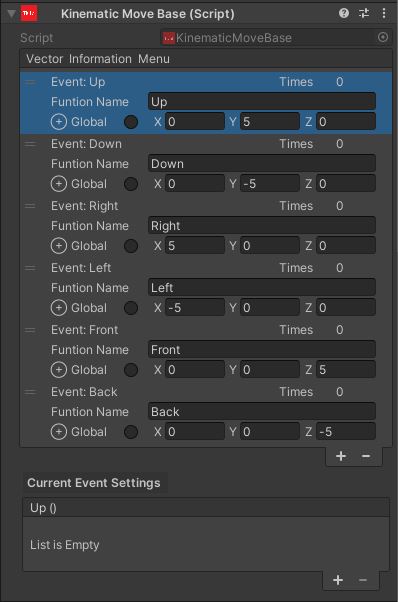
Task: Remove selected event with the list minus button
Action: pos(366,456)
